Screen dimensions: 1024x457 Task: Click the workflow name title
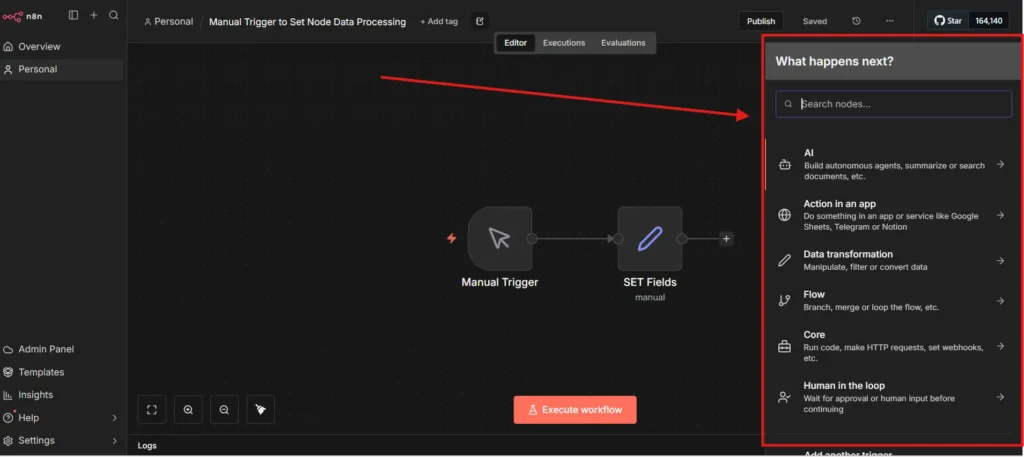click(307, 22)
